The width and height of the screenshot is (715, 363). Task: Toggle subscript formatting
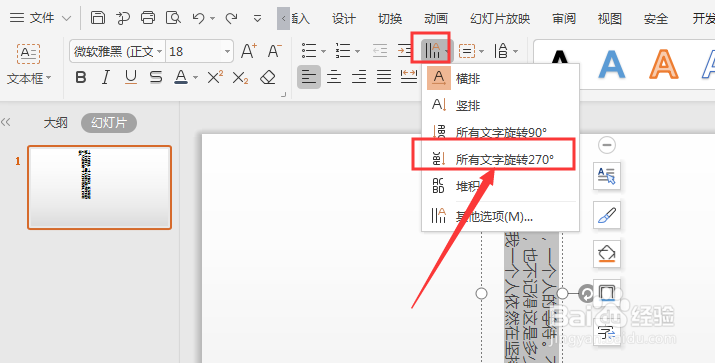tap(240, 78)
